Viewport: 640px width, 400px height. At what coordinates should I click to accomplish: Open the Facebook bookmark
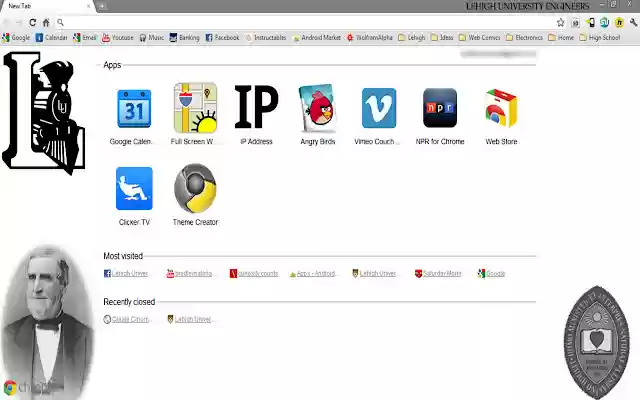pos(222,38)
